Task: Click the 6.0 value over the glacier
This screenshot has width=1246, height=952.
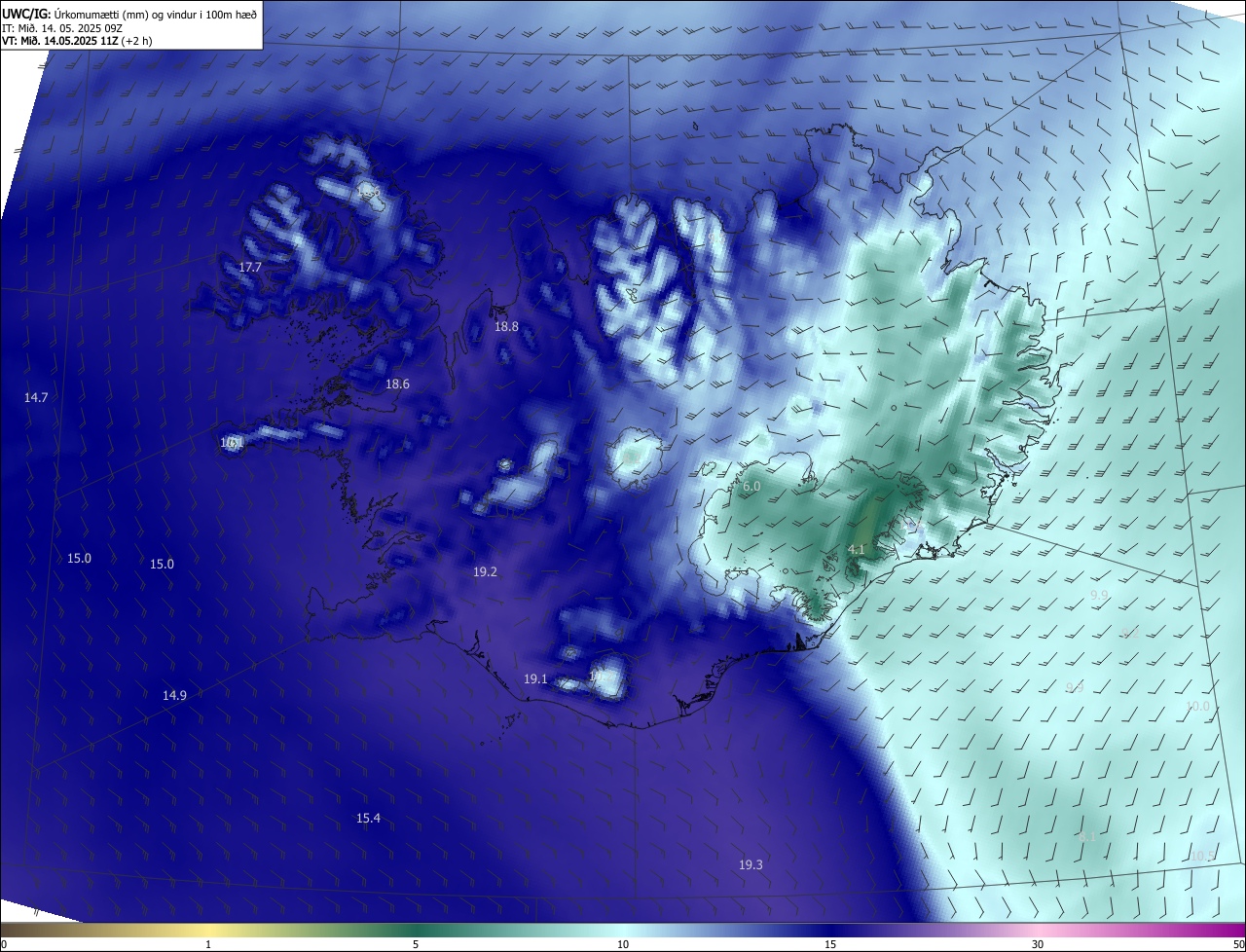Action: click(751, 487)
